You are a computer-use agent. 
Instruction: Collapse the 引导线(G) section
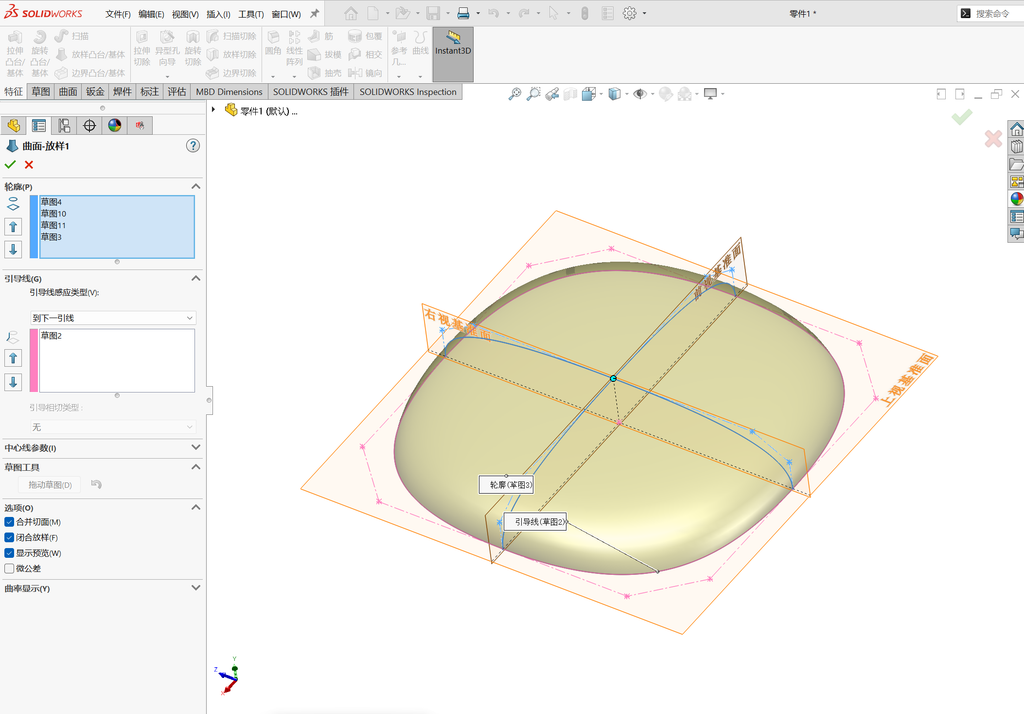pyautogui.click(x=195, y=278)
